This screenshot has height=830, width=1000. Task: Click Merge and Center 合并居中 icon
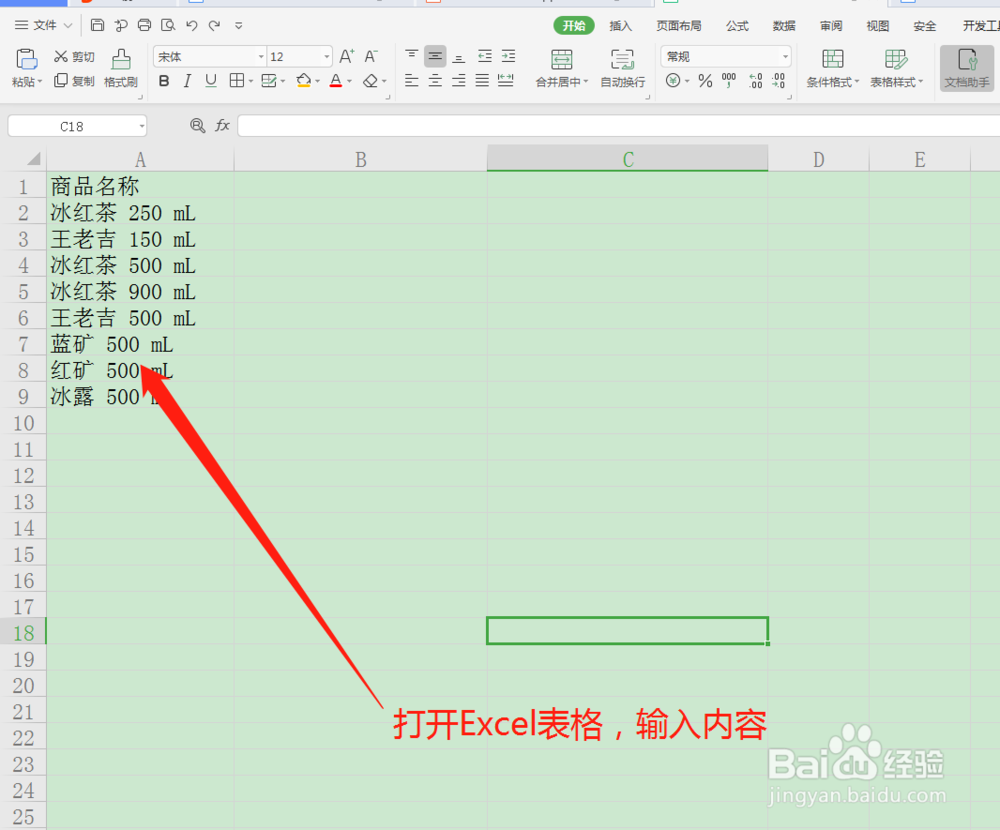[x=561, y=59]
